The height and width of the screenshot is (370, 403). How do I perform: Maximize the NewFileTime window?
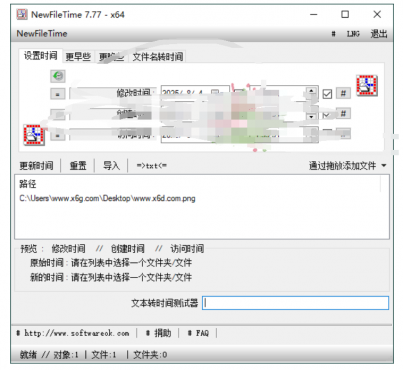345,14
